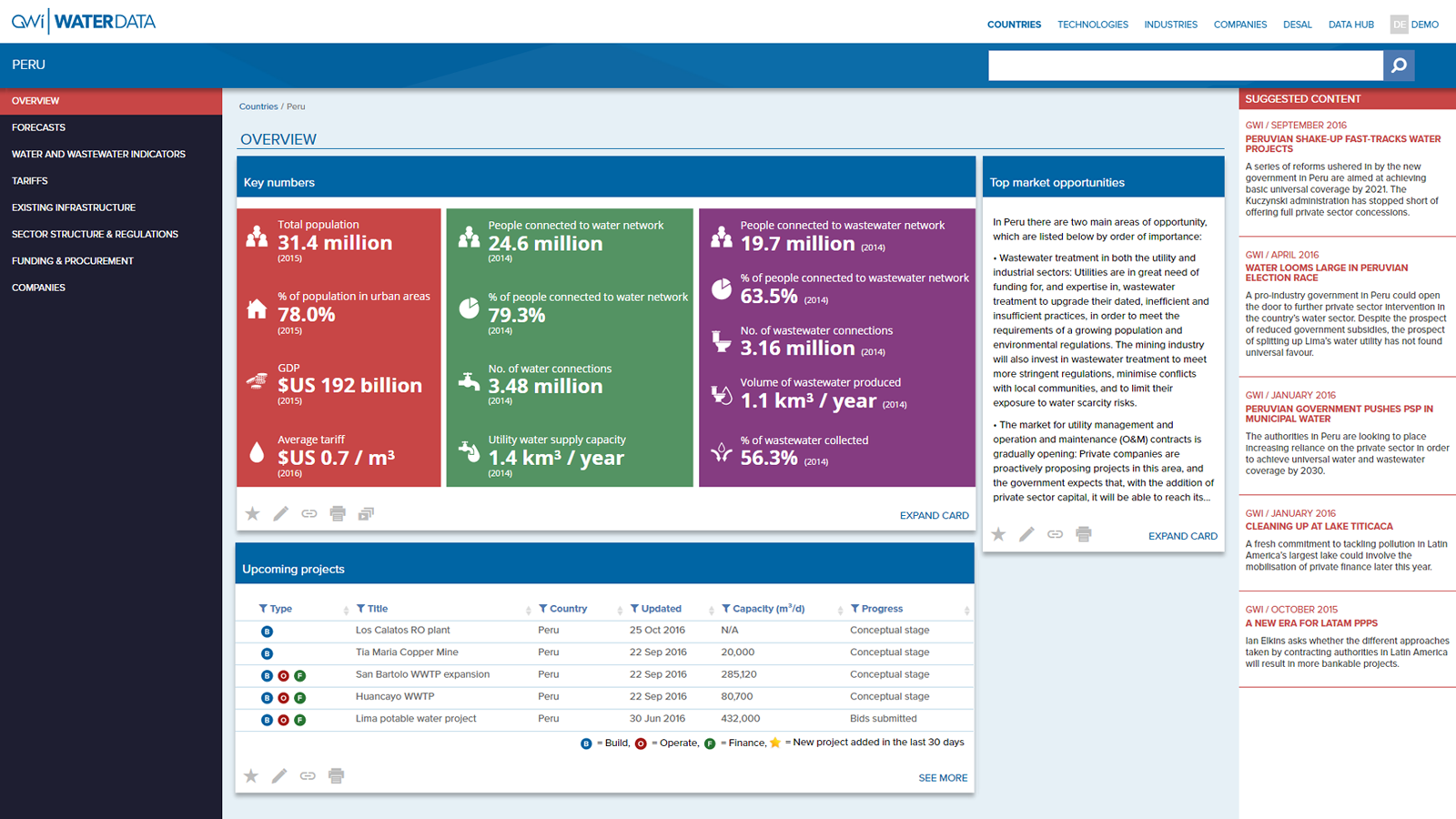
Task: Open the Country column filter
Action: (543, 609)
